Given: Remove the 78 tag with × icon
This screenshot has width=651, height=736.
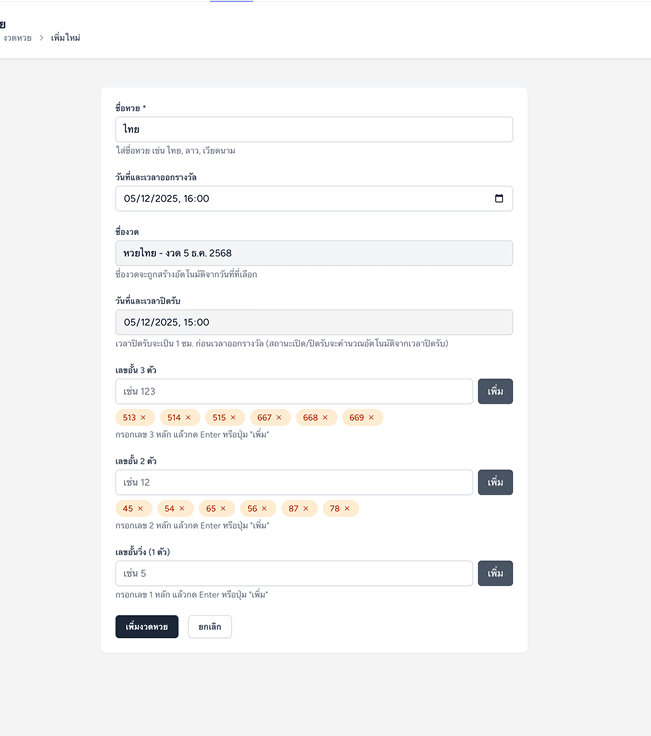Looking at the screenshot, I should click(x=347, y=508).
